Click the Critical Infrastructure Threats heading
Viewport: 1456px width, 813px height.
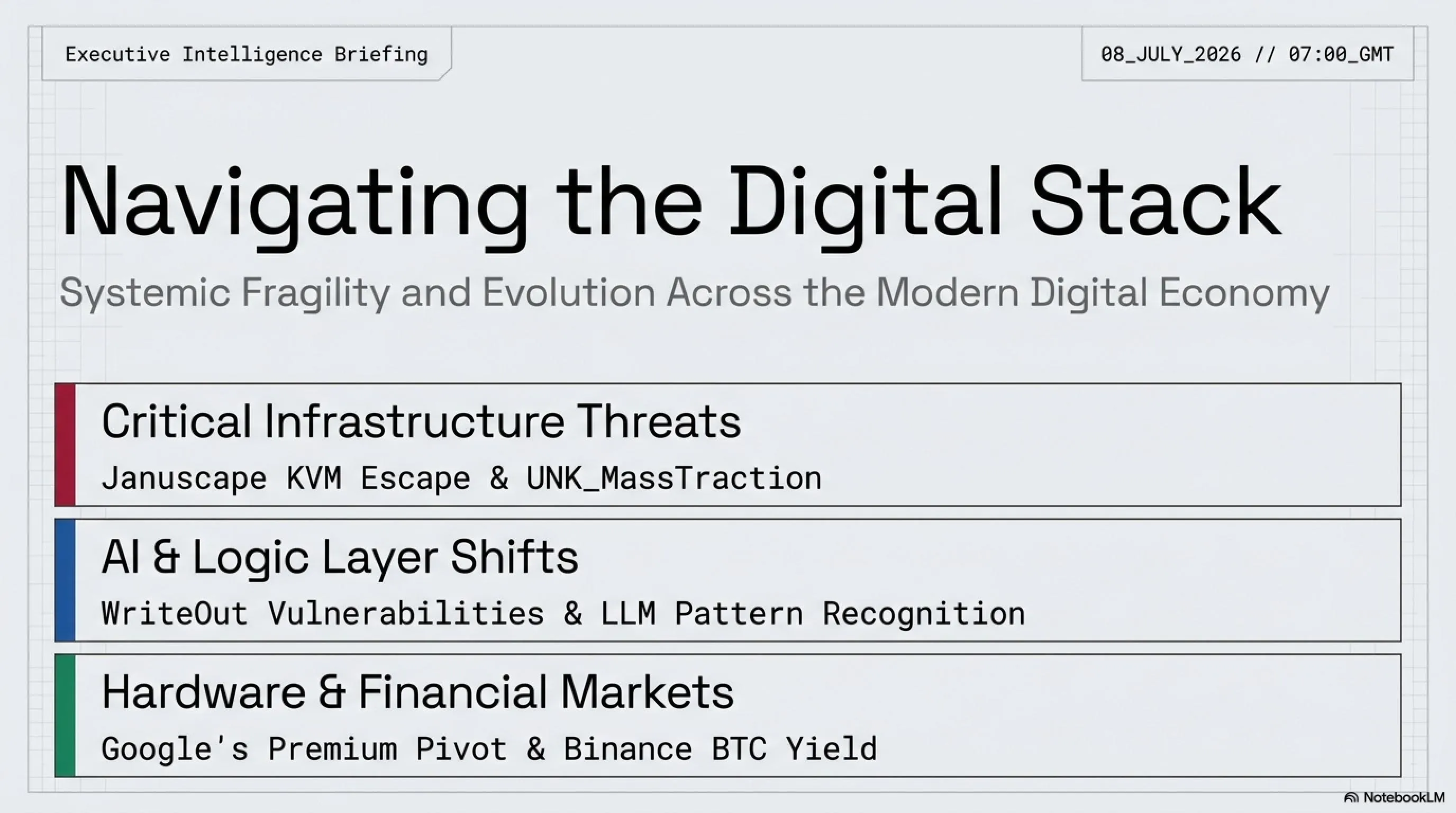[421, 421]
